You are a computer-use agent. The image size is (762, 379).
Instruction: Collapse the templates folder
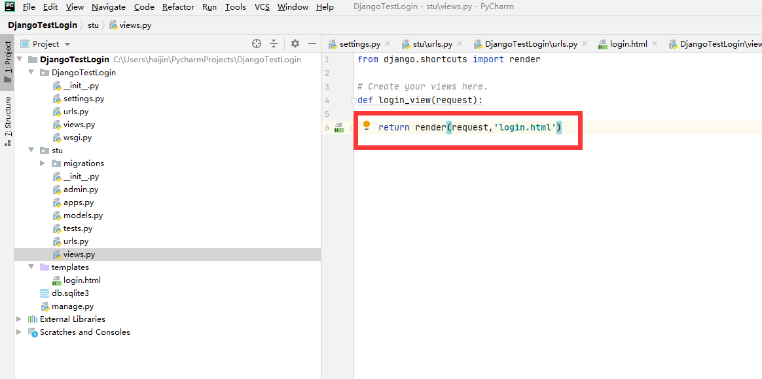pos(31,267)
